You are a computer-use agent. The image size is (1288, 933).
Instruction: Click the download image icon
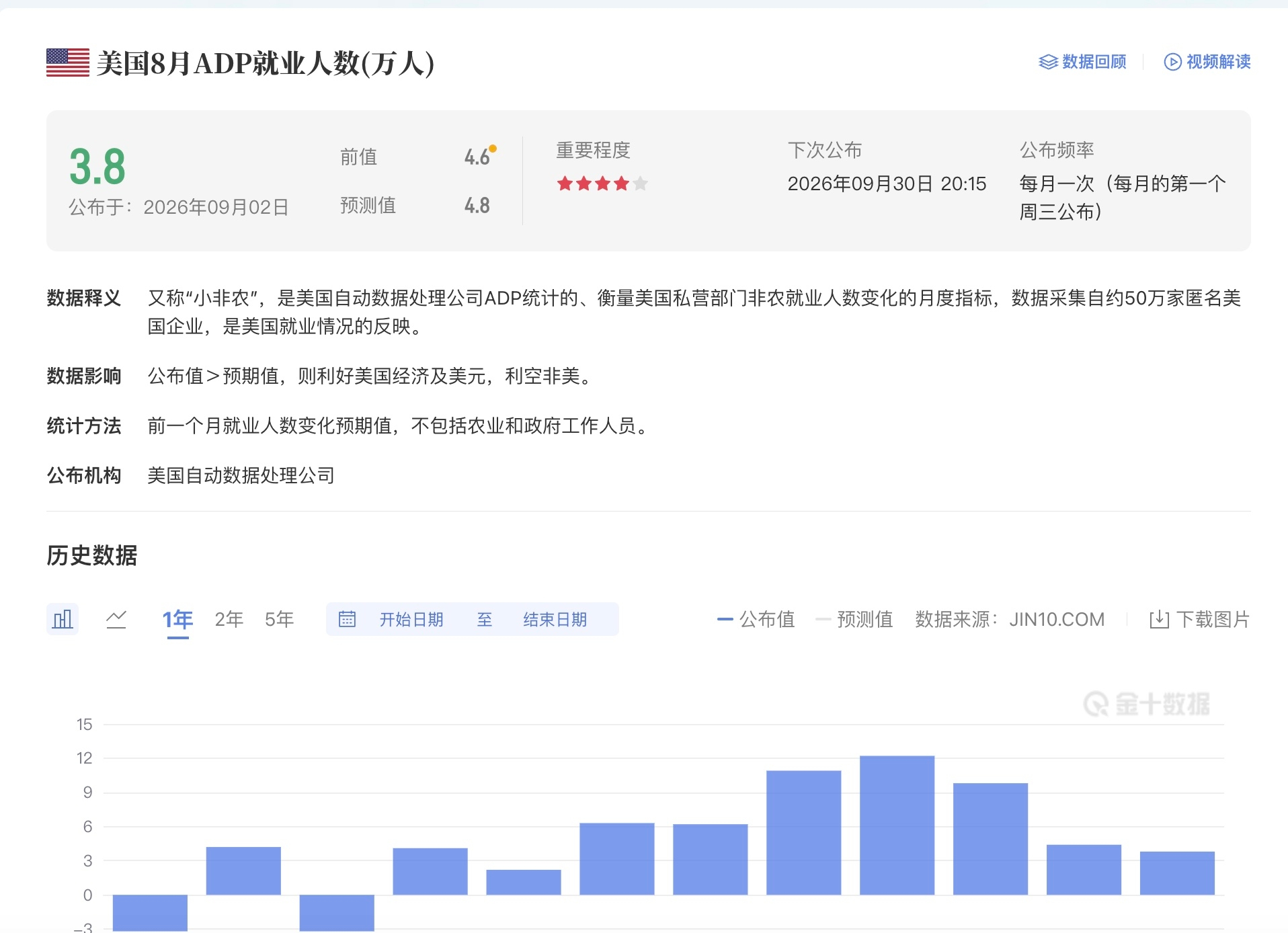[1159, 619]
